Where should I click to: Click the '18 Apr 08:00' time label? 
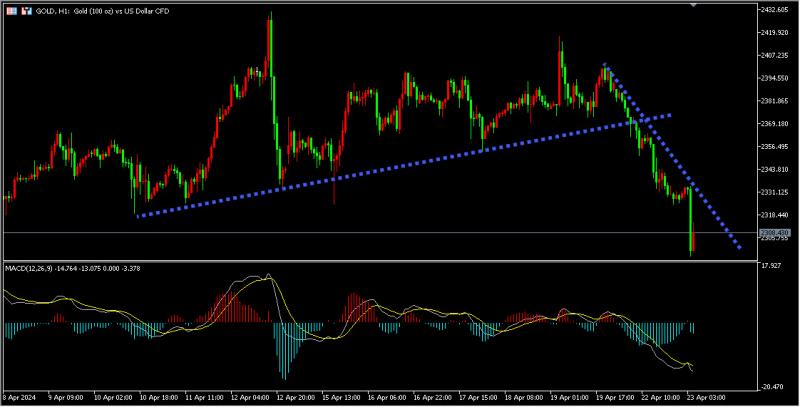tap(524, 397)
